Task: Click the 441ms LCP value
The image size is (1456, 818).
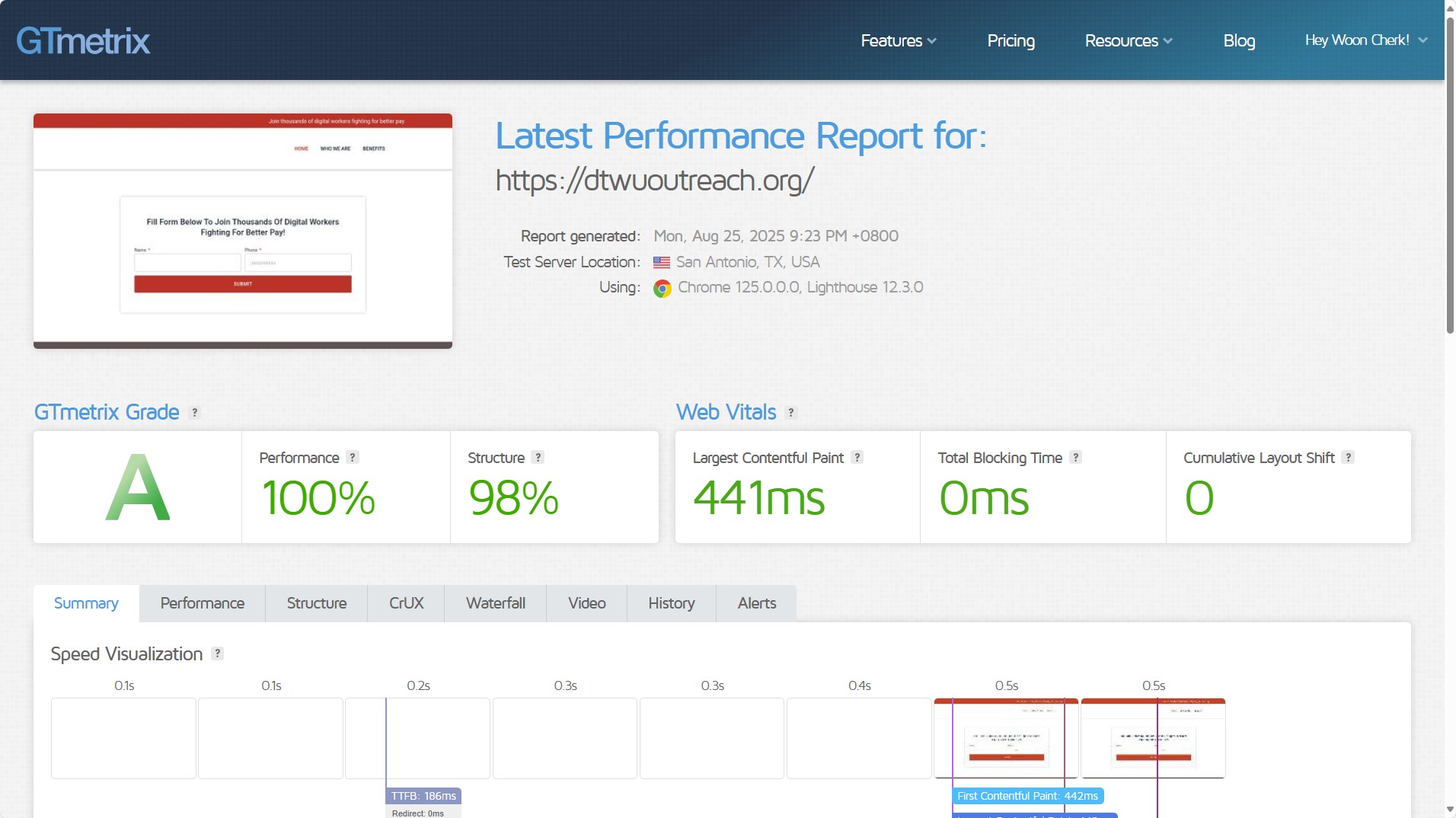Action: (x=759, y=498)
